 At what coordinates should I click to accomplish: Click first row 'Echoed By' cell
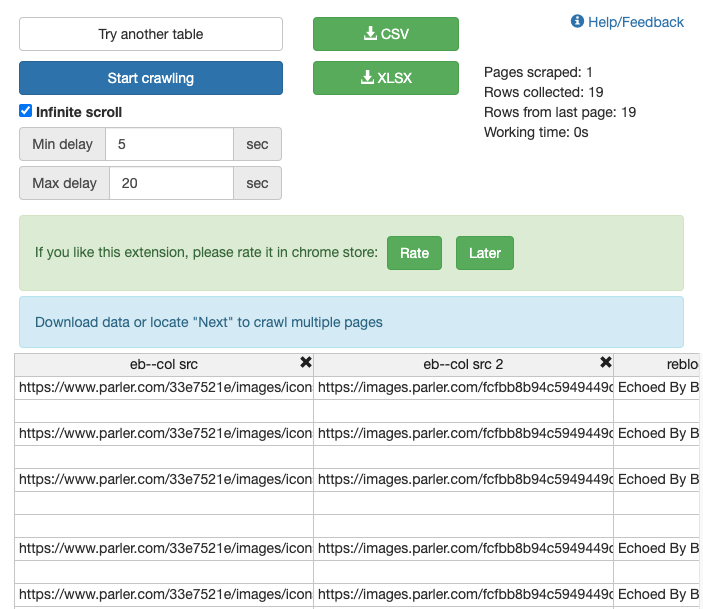[x=658, y=387]
